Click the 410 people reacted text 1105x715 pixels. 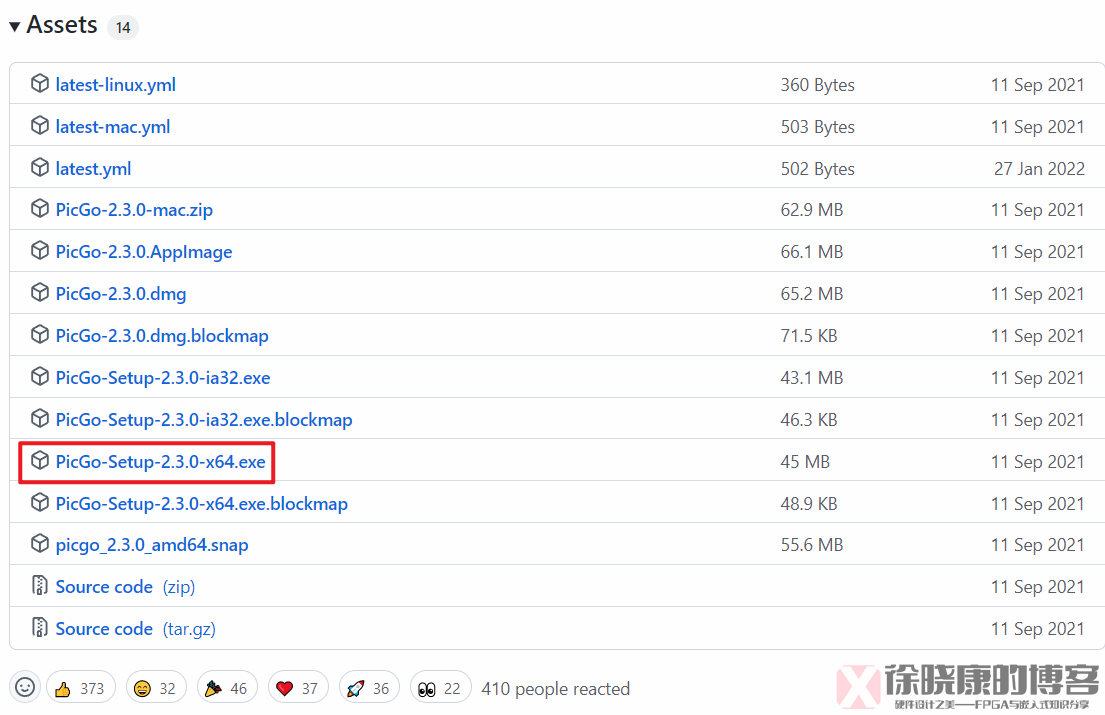pyautogui.click(x=555, y=688)
